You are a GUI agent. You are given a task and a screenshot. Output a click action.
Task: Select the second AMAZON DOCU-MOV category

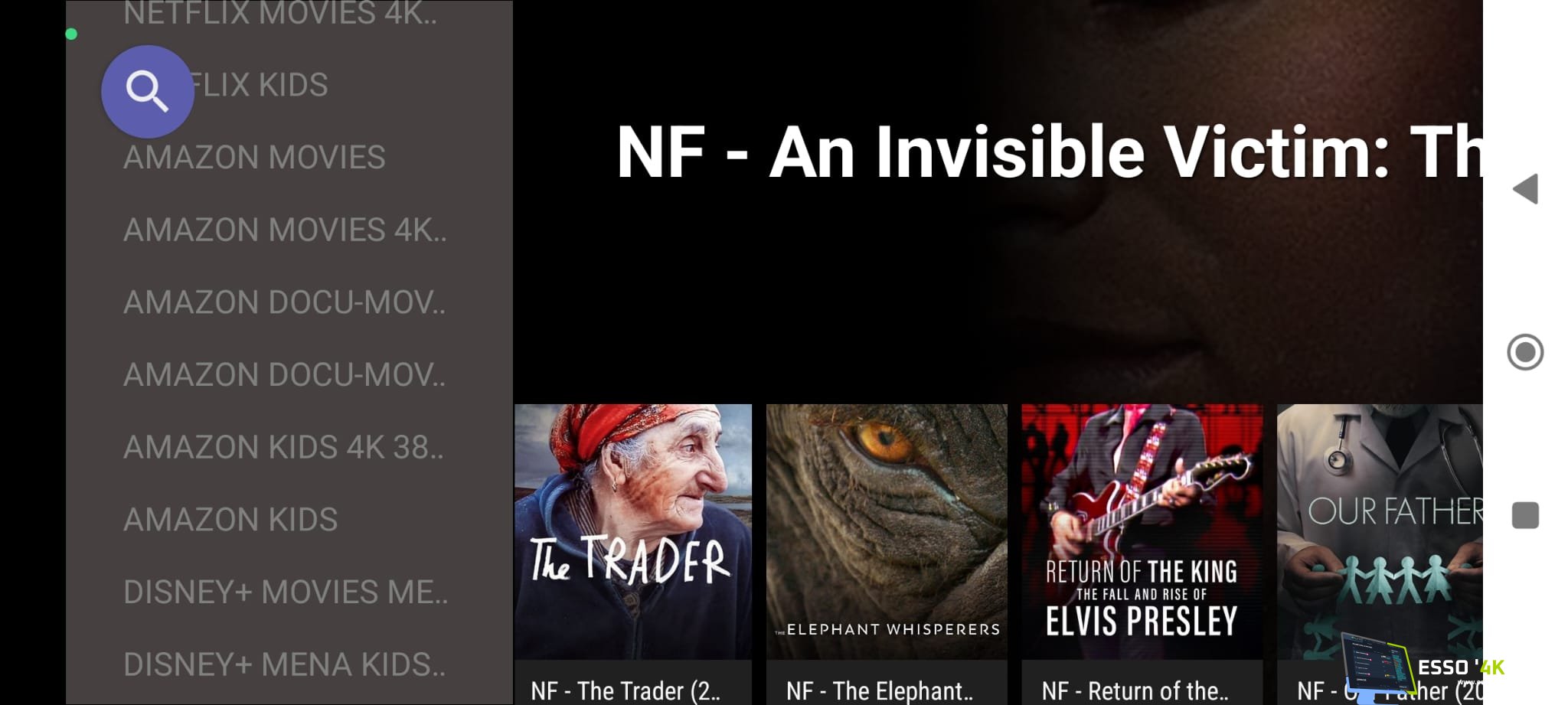(284, 375)
